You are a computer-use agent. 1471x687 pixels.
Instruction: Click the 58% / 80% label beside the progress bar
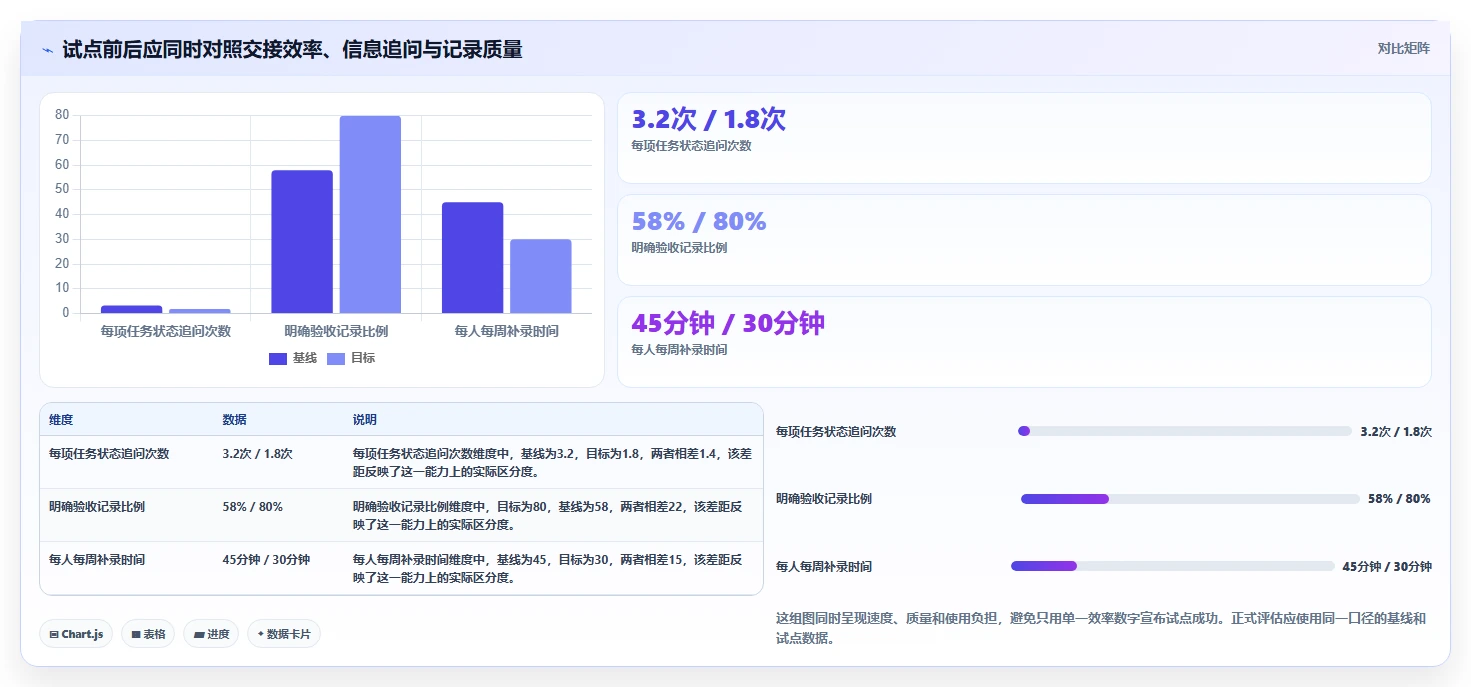pyautogui.click(x=1399, y=499)
